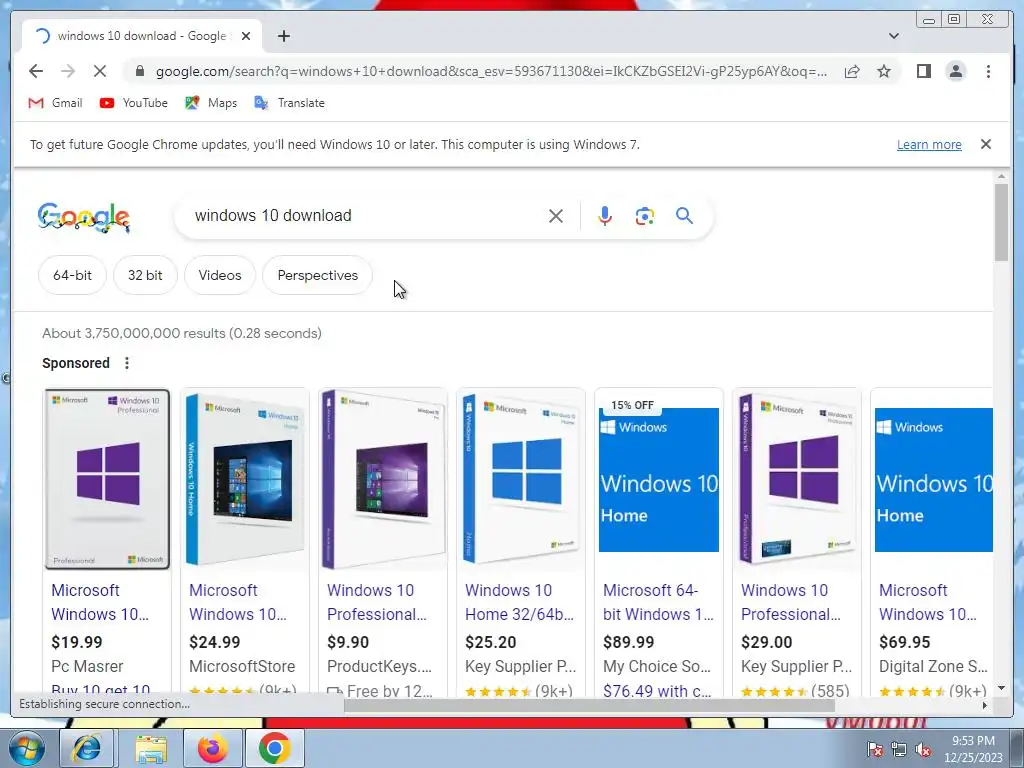This screenshot has height=768, width=1024.
Task: Click the forward navigation arrow
Action: pyautogui.click(x=67, y=71)
